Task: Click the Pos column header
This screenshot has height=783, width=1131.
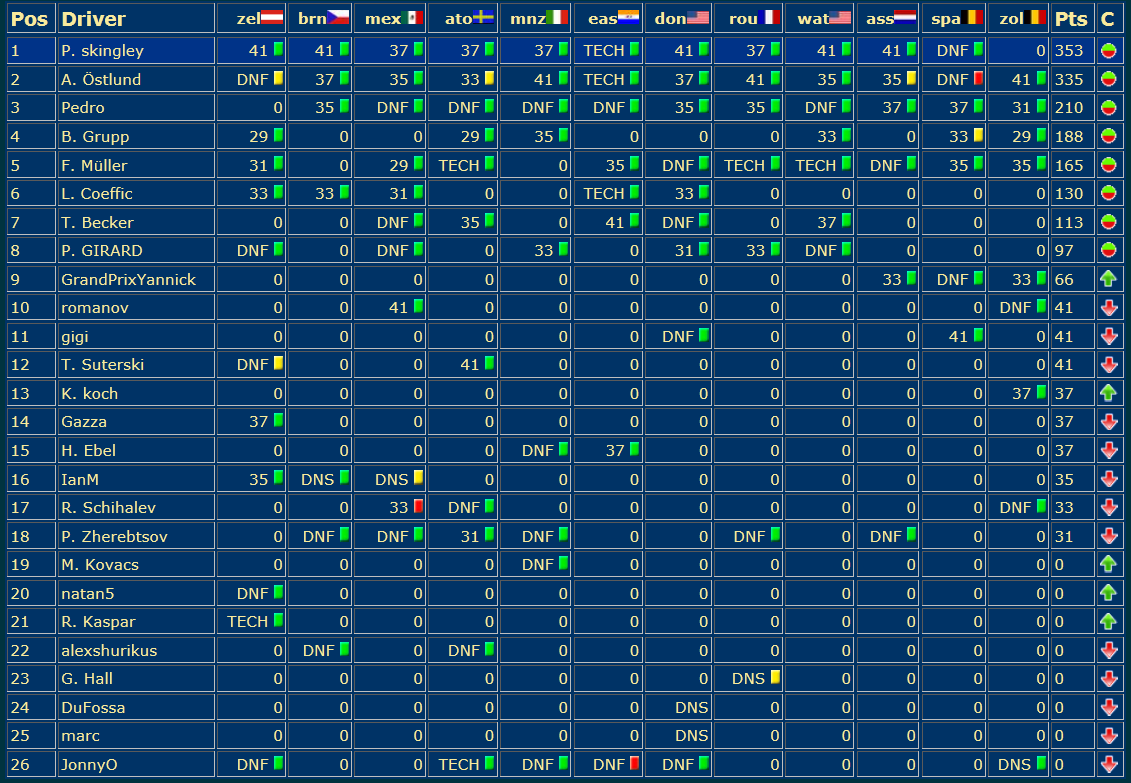Action: (29, 19)
